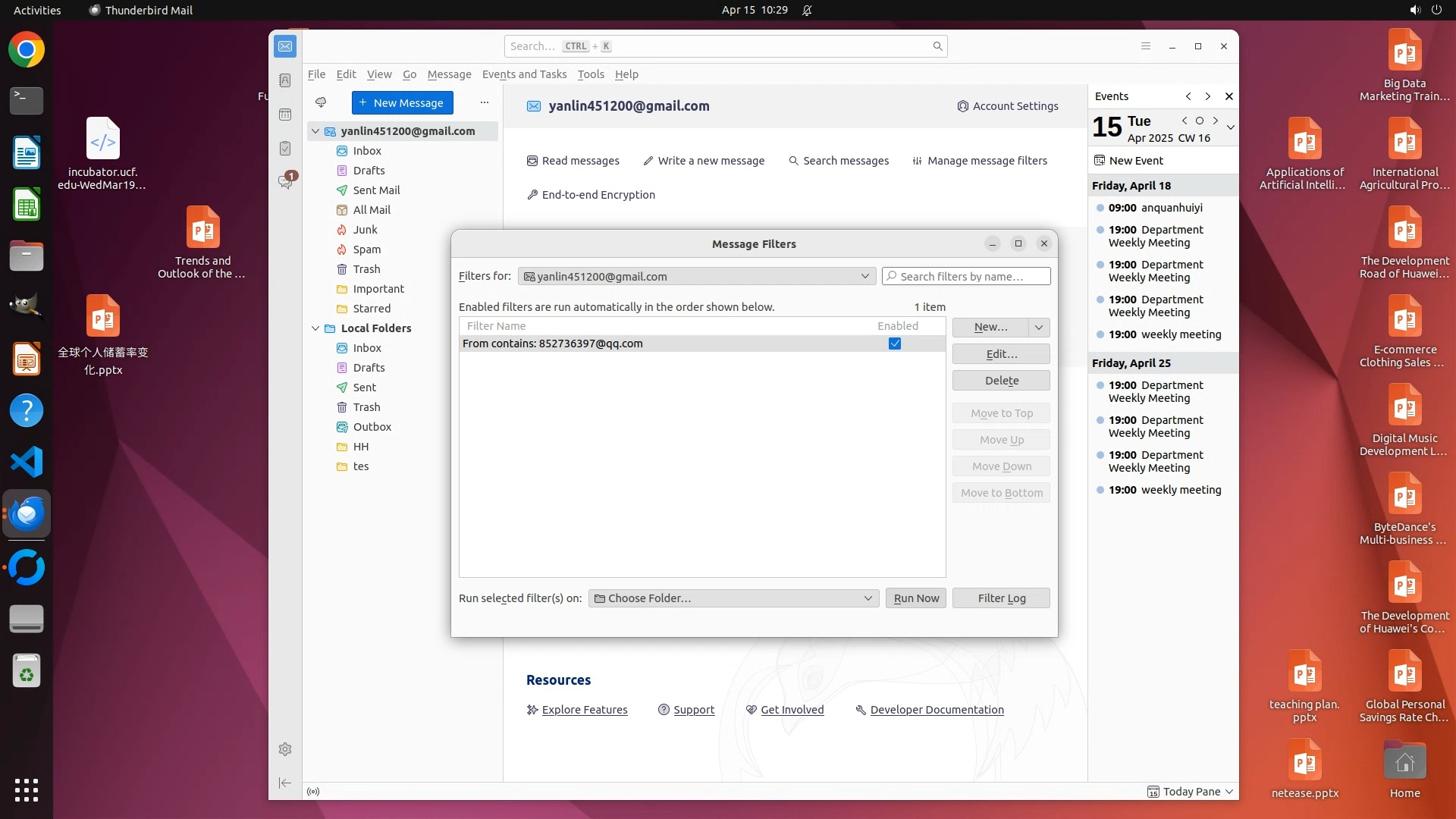Viewport: 1456px width, 819px height.
Task: Open the Tasks space icon
Action: tap(285, 149)
